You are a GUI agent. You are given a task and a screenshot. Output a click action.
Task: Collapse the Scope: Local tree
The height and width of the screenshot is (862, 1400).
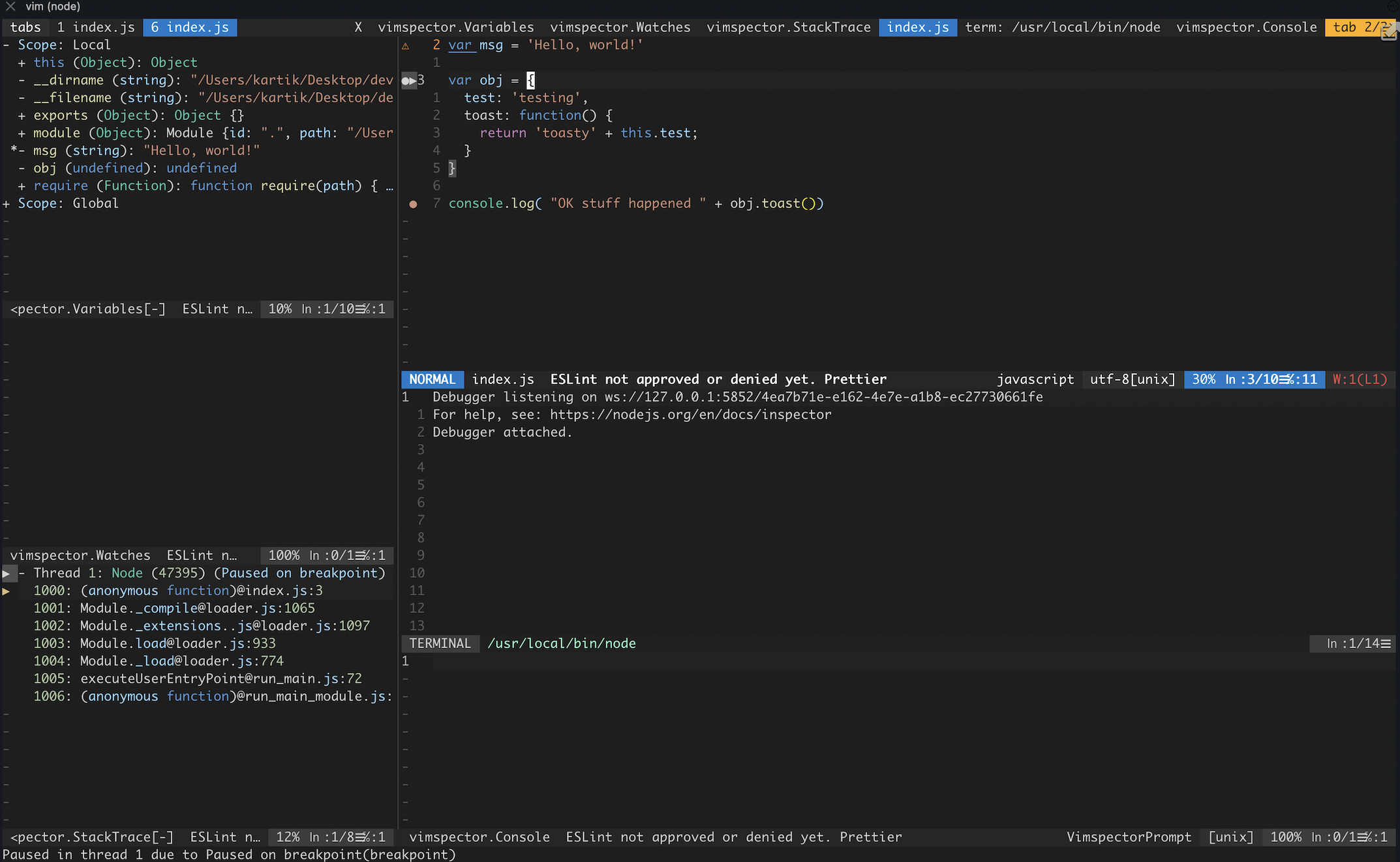point(7,45)
